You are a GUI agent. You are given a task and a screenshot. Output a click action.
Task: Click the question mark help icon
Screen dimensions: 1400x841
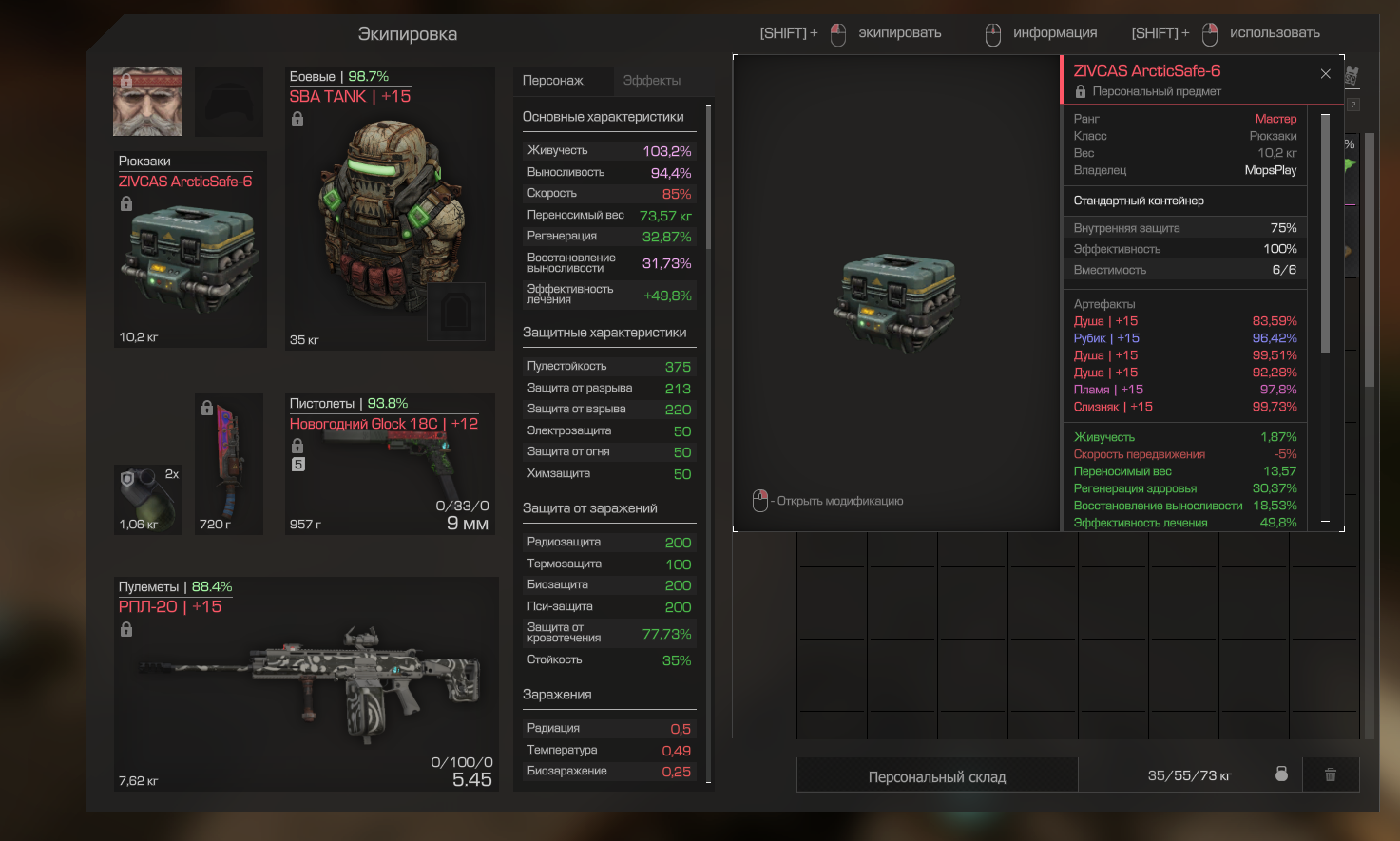pos(1353,105)
